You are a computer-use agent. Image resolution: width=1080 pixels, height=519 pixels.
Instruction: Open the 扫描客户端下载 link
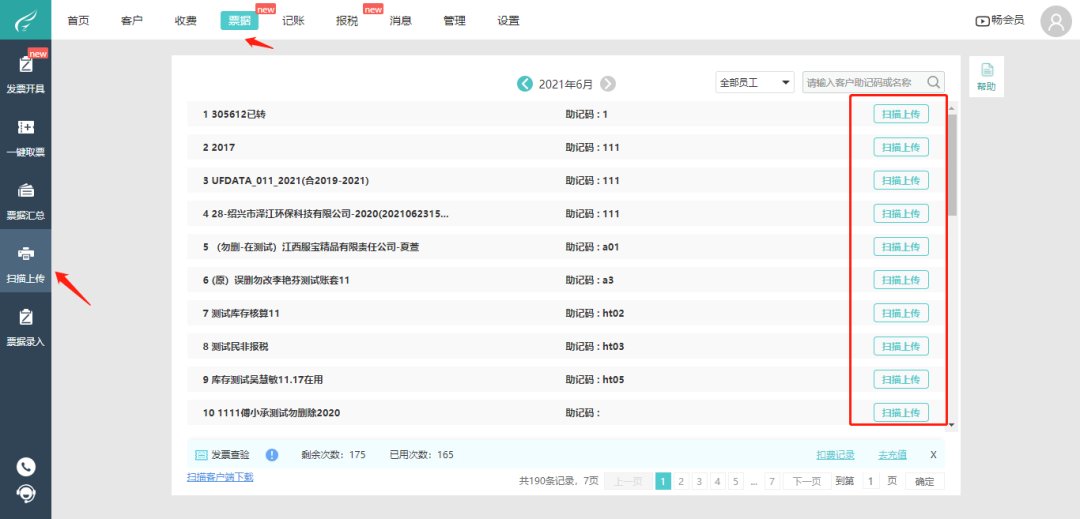pyautogui.click(x=220, y=476)
